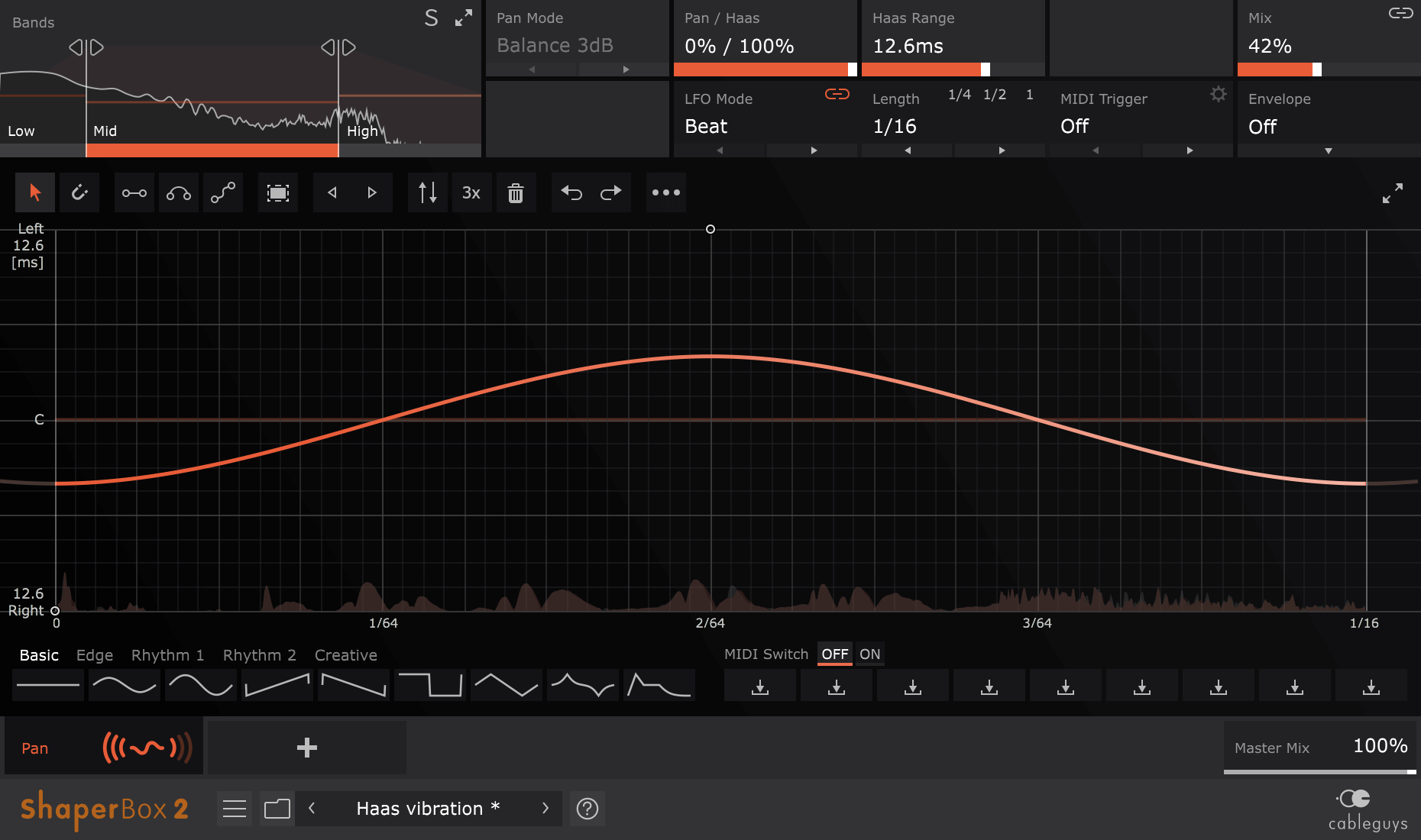Clear the waveform with the trash icon
This screenshot has width=1421, height=840.
516,192
